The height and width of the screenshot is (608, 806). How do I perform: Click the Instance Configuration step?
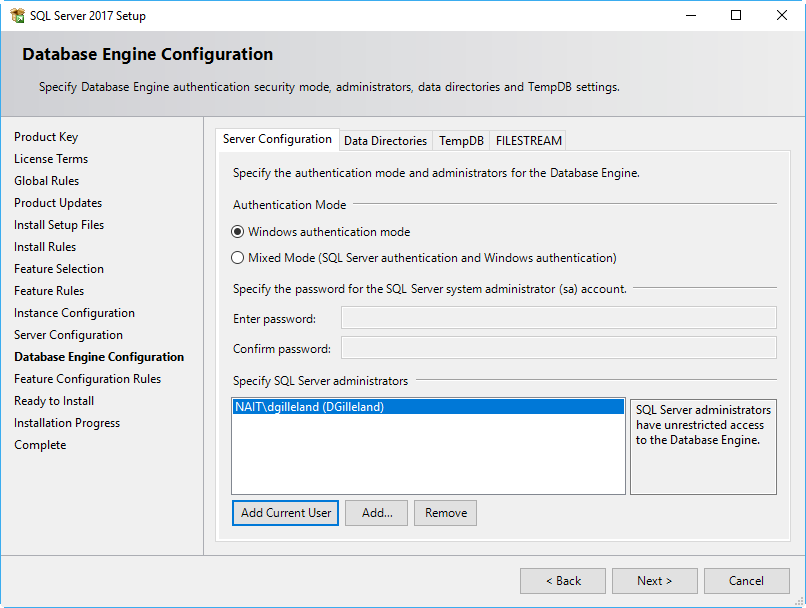75,313
